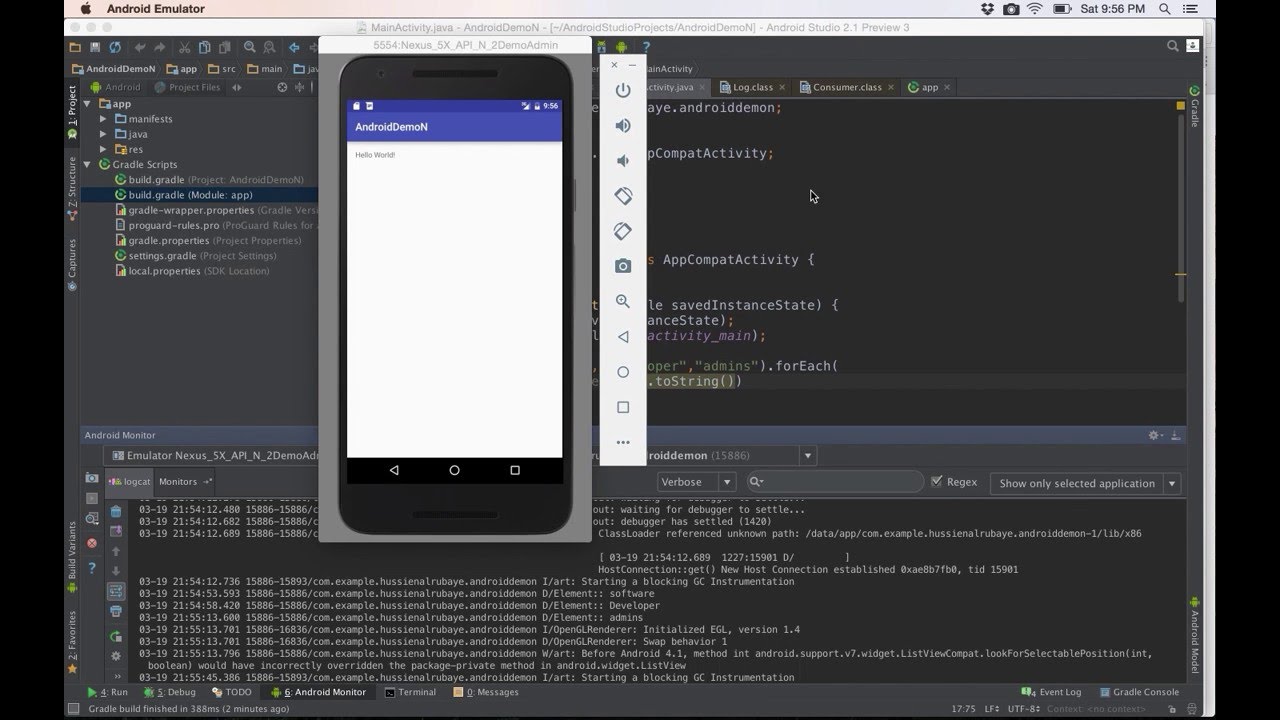Click the logcat search input field
The width and height of the screenshot is (1280, 720).
[834, 482]
